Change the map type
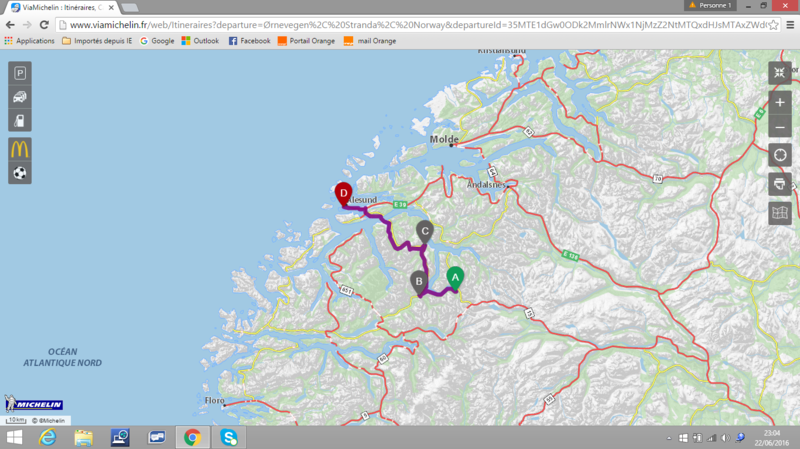The height and width of the screenshot is (449, 800). (x=780, y=213)
